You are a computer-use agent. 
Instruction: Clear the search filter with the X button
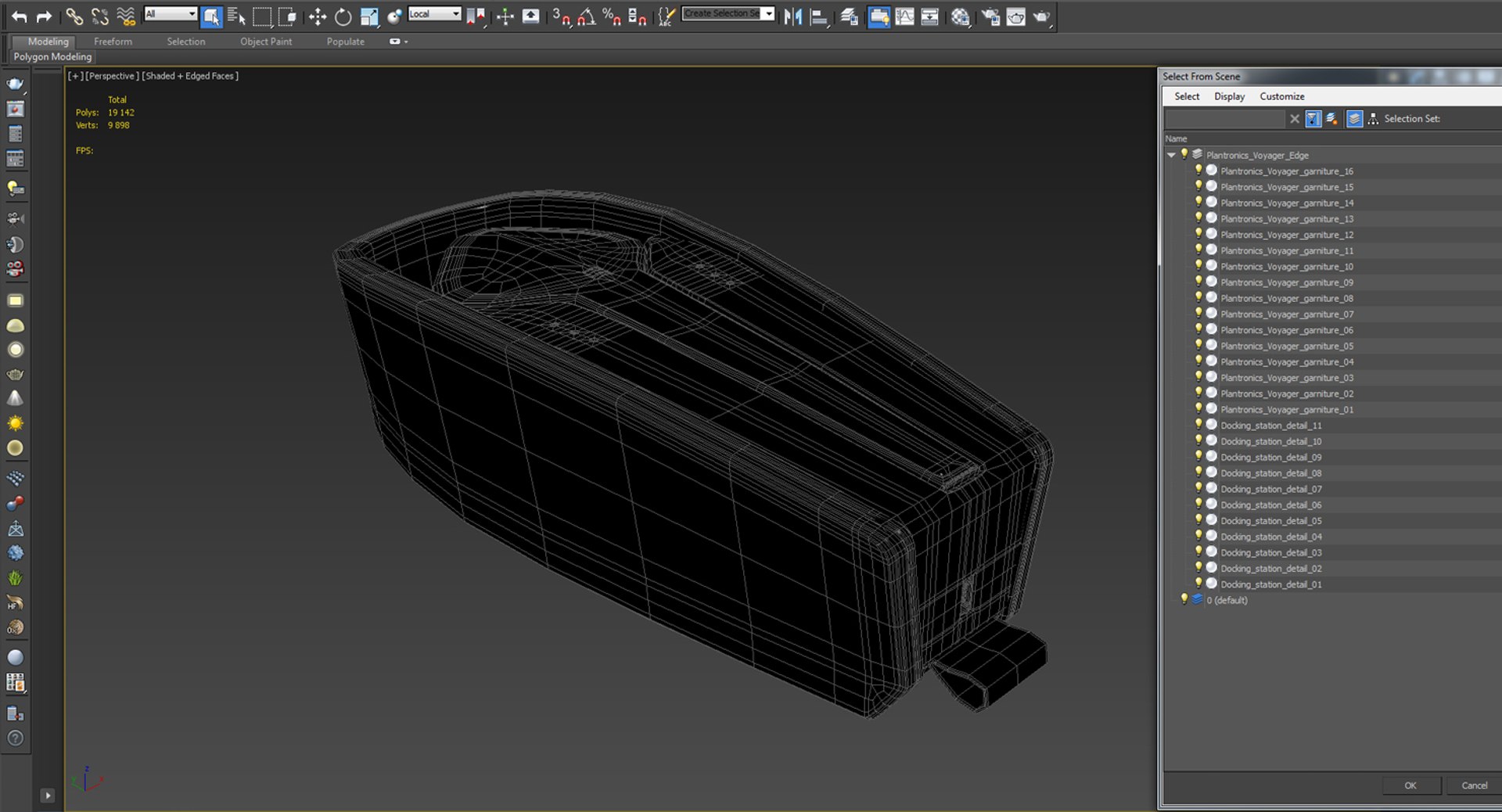(1295, 119)
